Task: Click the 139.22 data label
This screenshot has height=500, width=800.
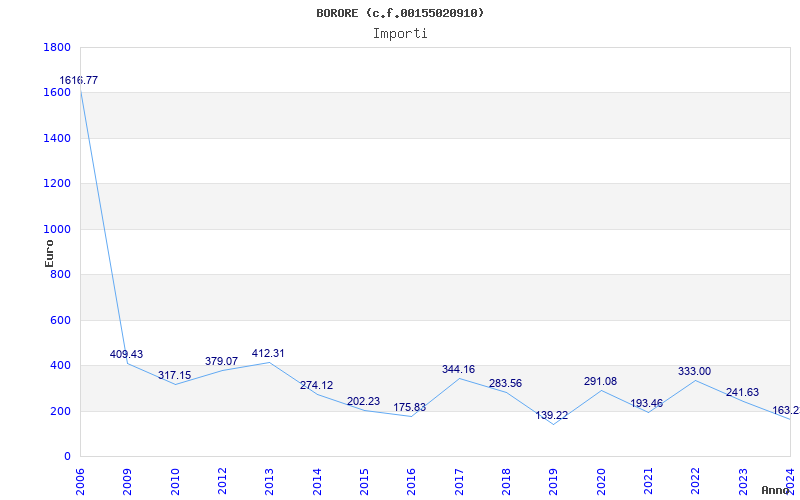Action: [552, 415]
